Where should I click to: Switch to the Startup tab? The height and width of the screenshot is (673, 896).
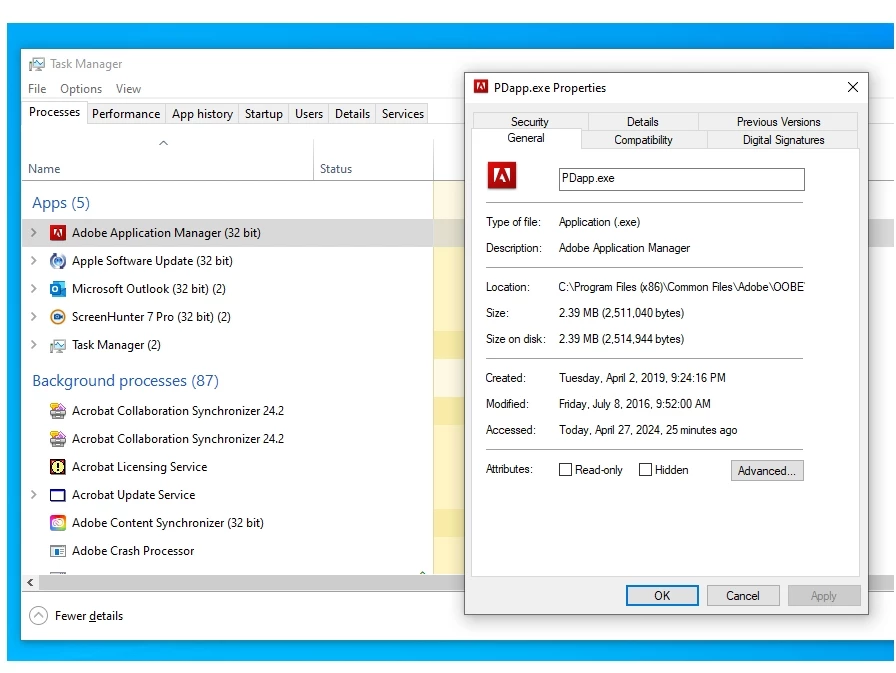263,114
